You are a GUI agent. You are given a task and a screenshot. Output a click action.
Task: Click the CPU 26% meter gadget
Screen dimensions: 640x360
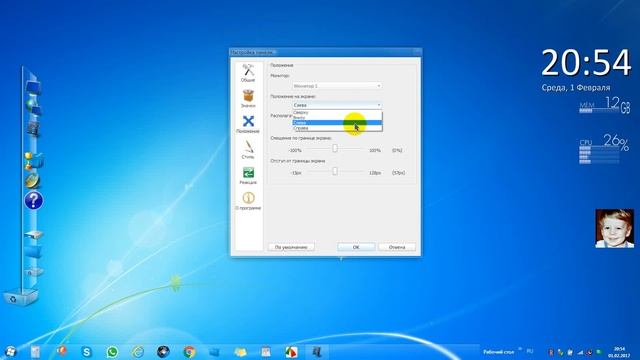[603, 149]
